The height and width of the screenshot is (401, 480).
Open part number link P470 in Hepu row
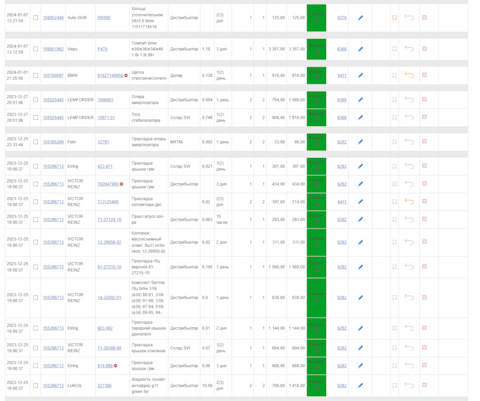tap(102, 49)
